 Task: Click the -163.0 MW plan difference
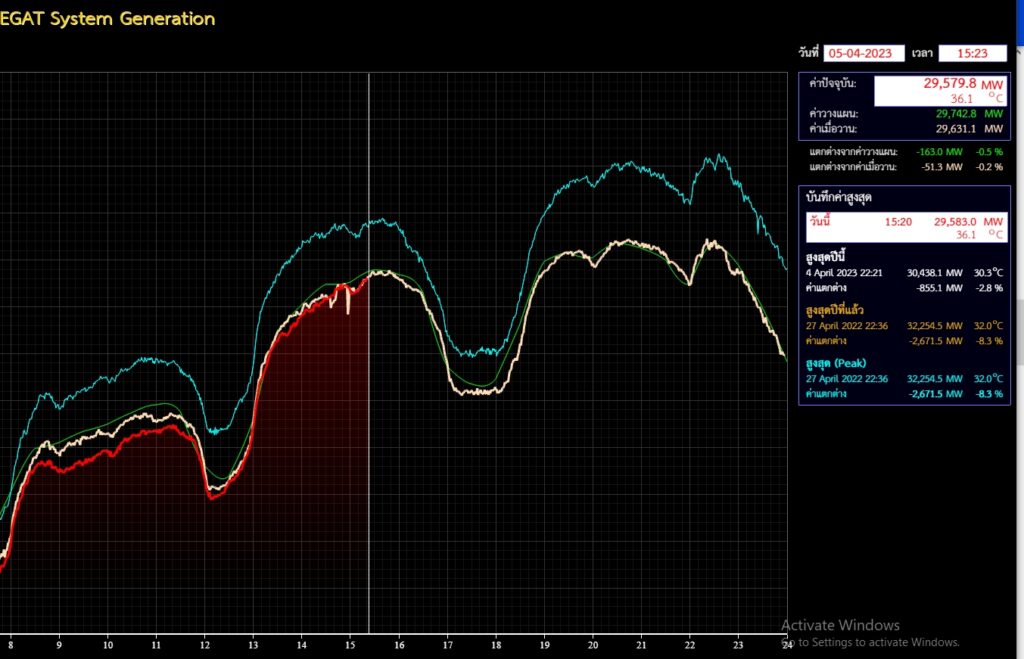pyautogui.click(x=942, y=152)
